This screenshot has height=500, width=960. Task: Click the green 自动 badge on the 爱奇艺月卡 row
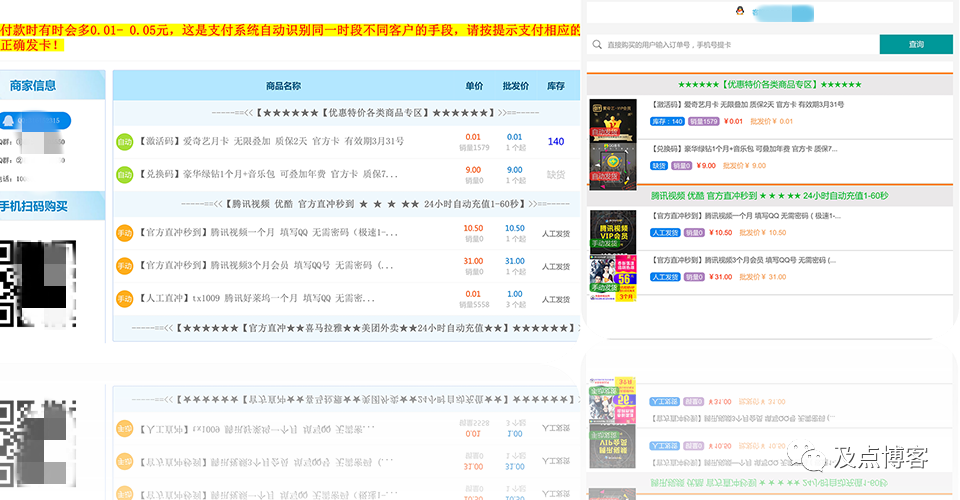pyautogui.click(x=125, y=142)
